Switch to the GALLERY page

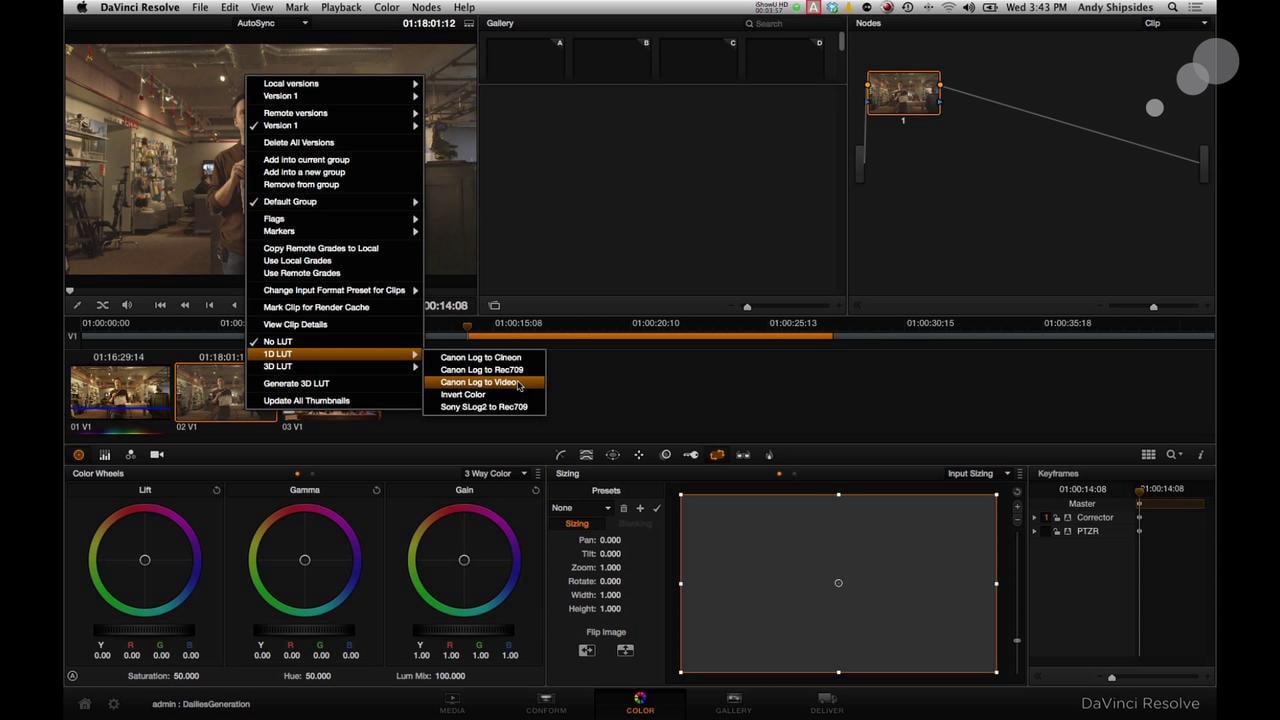tap(733, 704)
